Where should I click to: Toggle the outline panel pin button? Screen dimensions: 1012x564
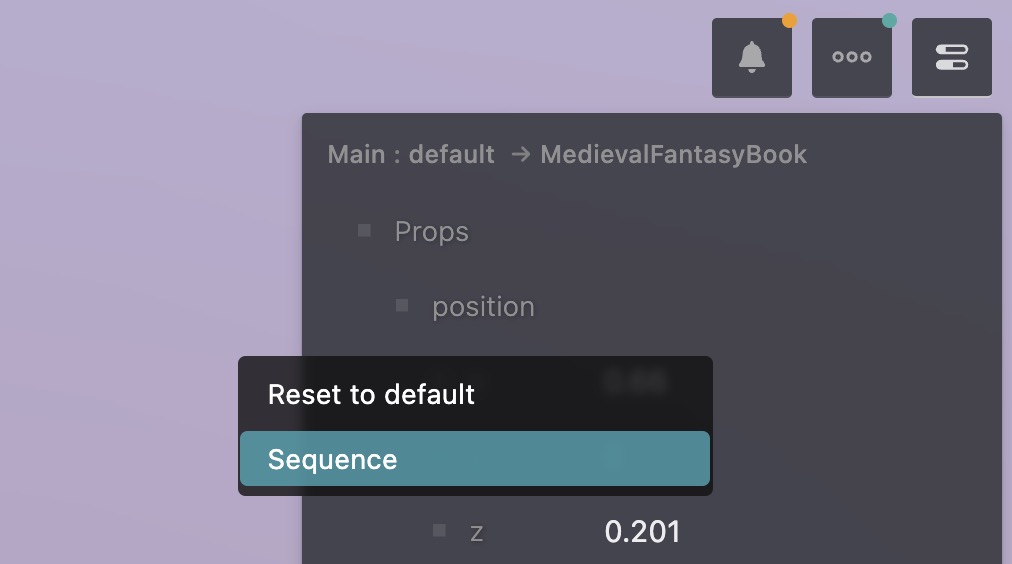click(952, 57)
